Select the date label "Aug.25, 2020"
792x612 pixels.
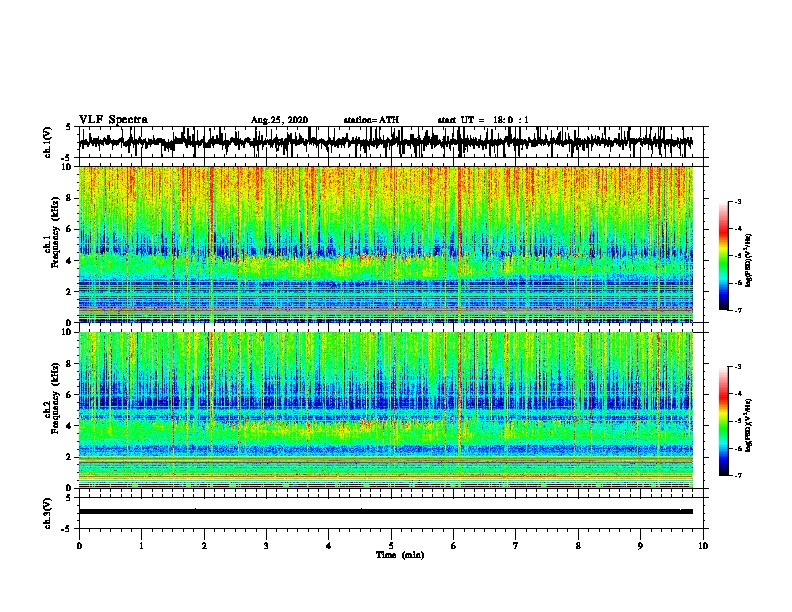[x=279, y=120]
